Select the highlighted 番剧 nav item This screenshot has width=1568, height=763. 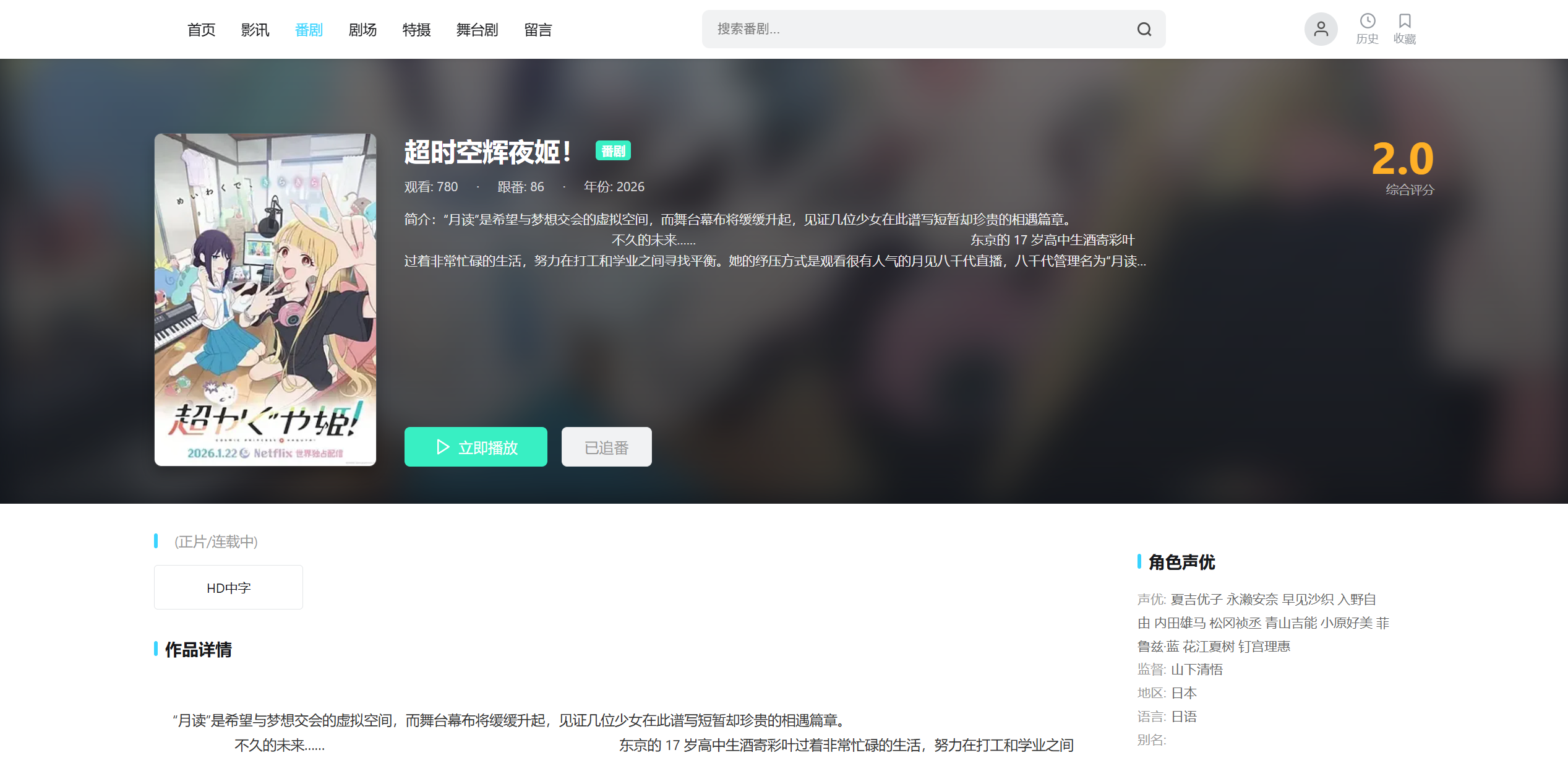tap(309, 29)
